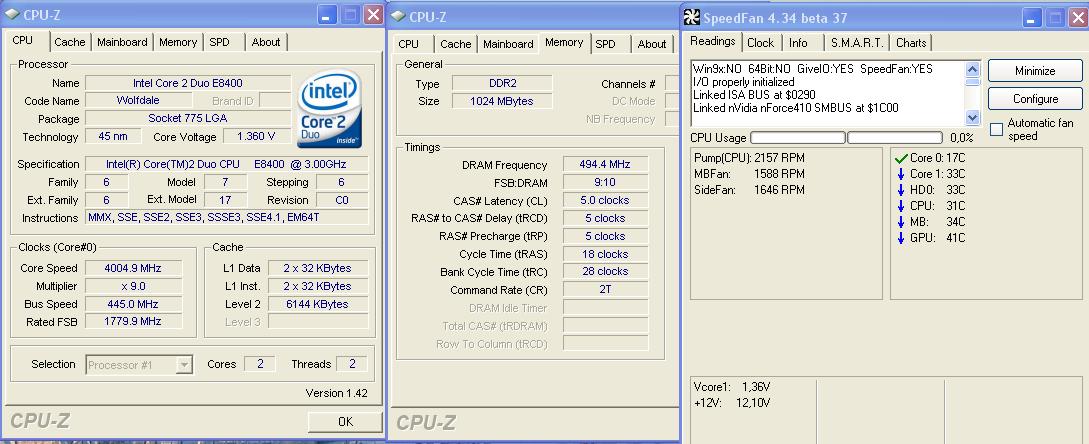Viewport: 1089px width, 444px height.
Task: Select SpeedFan Readings tab
Action: pyautogui.click(x=713, y=41)
